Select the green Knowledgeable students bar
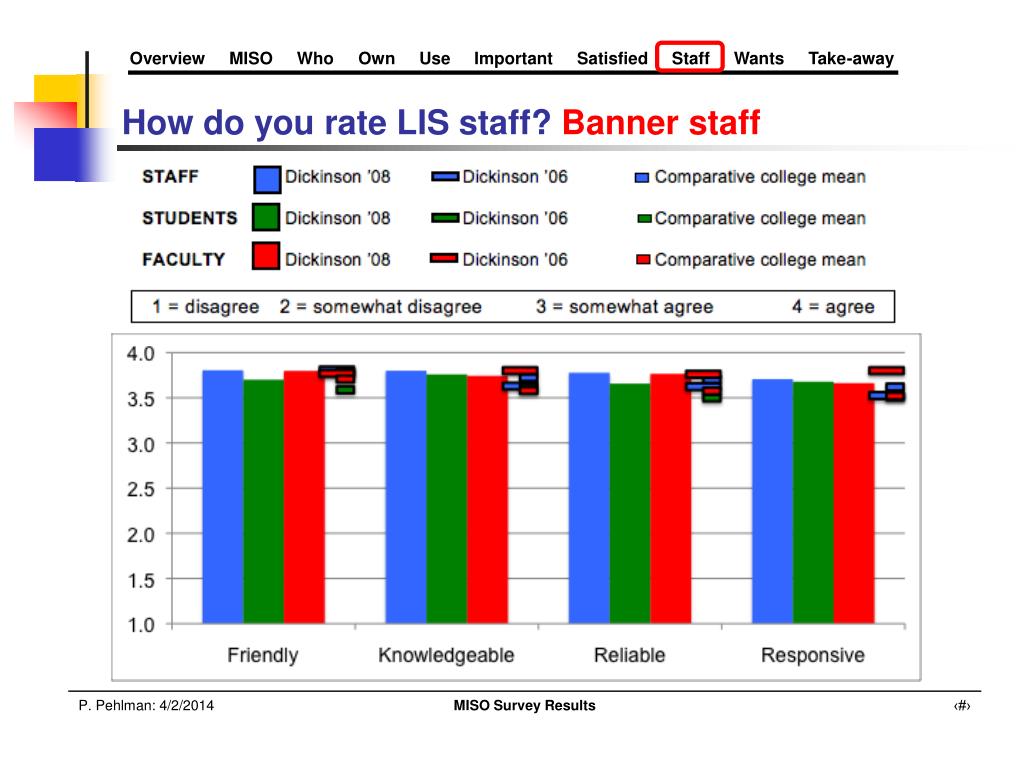The image size is (1024, 768). pos(447,499)
